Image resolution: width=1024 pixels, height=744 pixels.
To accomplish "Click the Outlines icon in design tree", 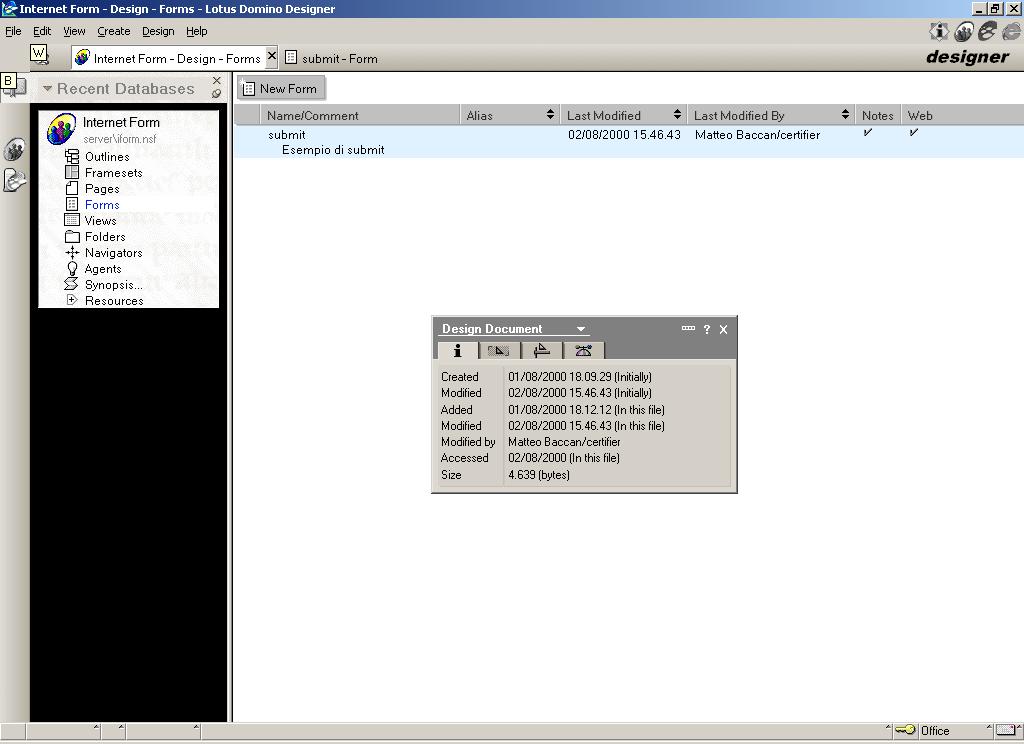I will pyautogui.click(x=72, y=157).
